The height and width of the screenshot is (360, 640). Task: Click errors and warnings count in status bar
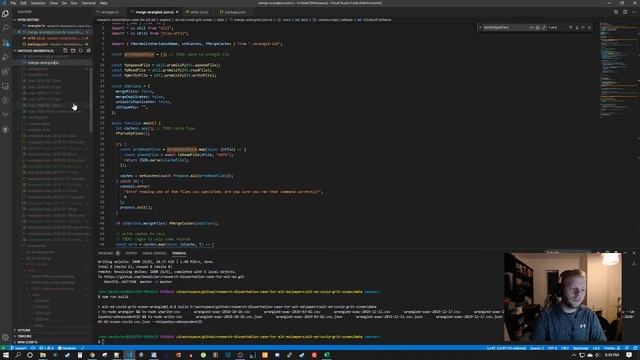pyautogui.click(x=46, y=348)
